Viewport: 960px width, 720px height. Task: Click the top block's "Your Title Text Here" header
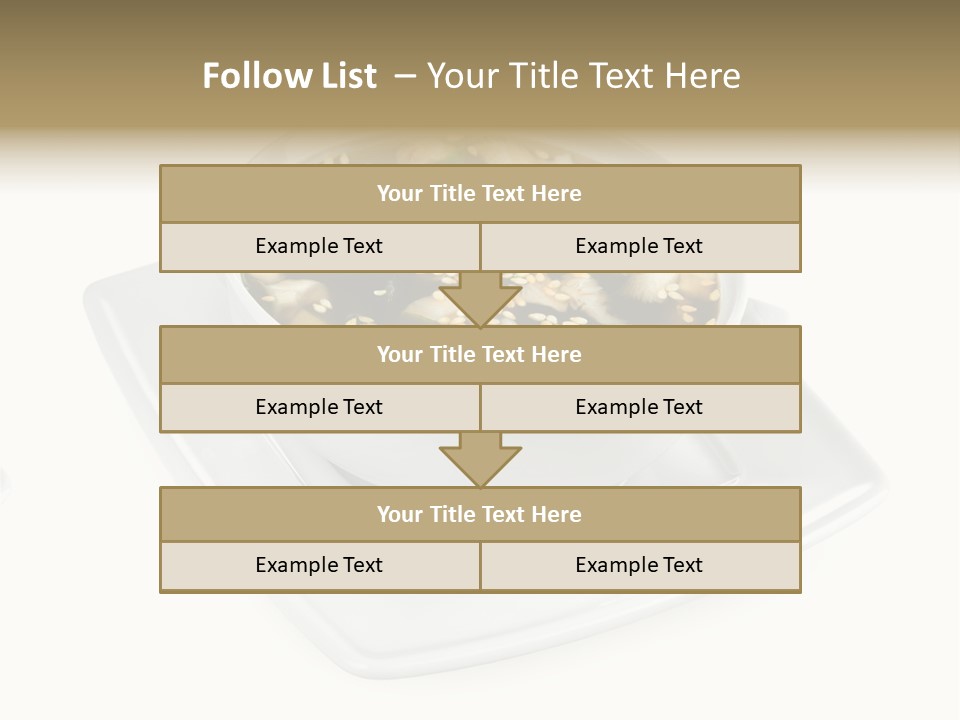coord(479,193)
